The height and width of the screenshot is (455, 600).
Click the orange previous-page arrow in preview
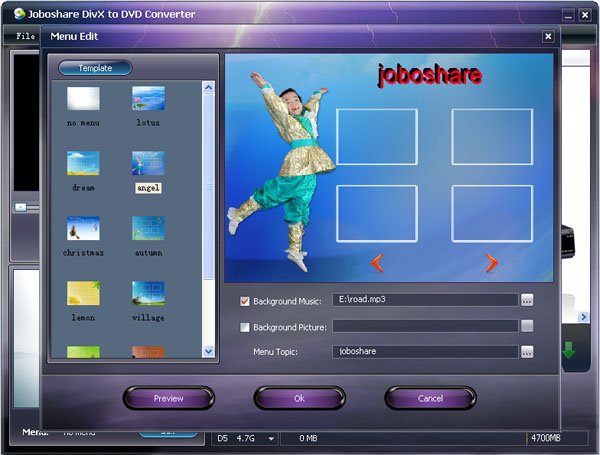click(377, 263)
